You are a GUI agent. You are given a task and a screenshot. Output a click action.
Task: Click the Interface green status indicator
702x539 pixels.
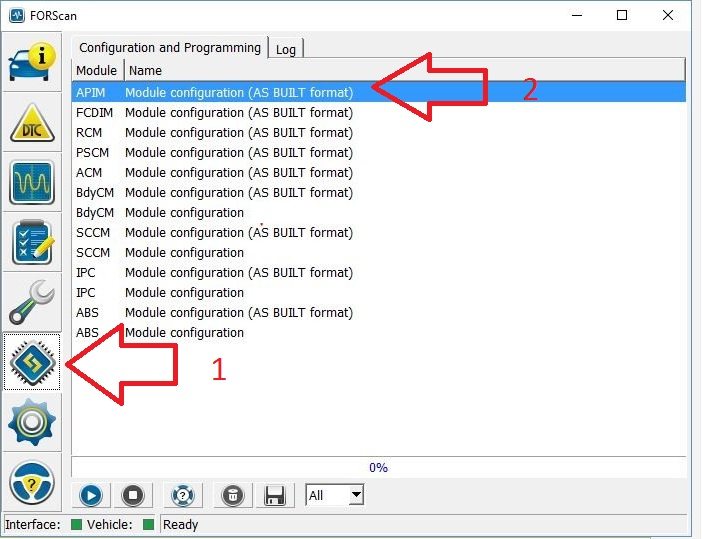pyautogui.click(x=77, y=524)
